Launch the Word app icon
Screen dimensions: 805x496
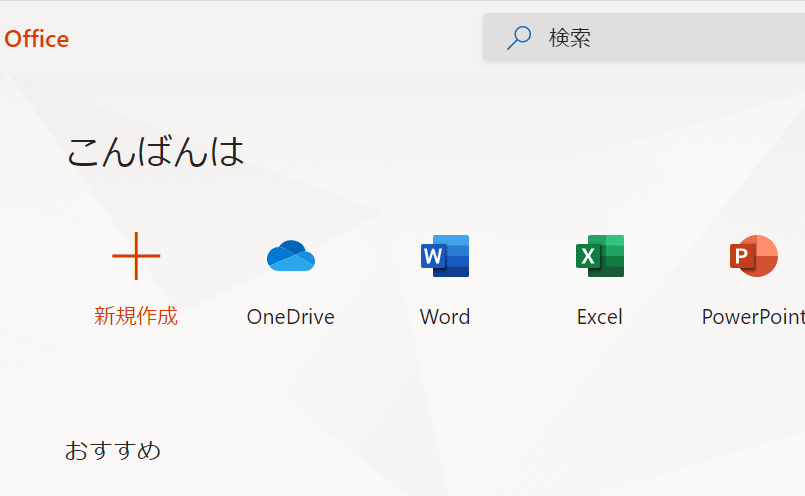445,256
